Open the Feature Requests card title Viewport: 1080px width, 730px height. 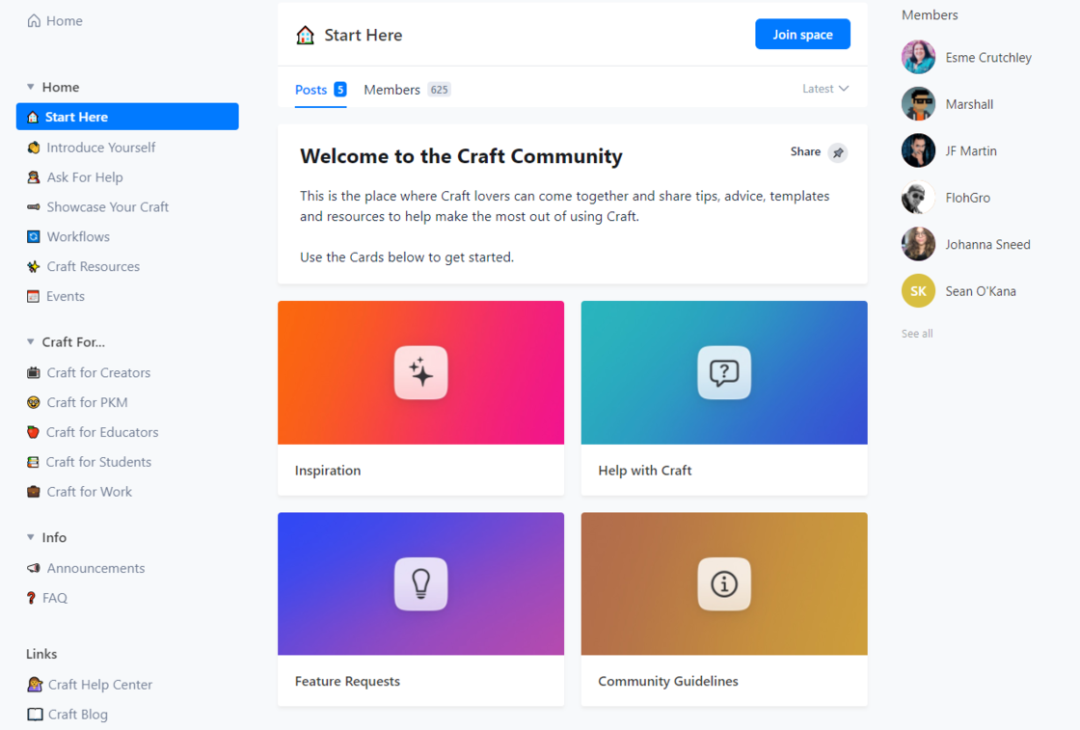pyautogui.click(x=347, y=681)
